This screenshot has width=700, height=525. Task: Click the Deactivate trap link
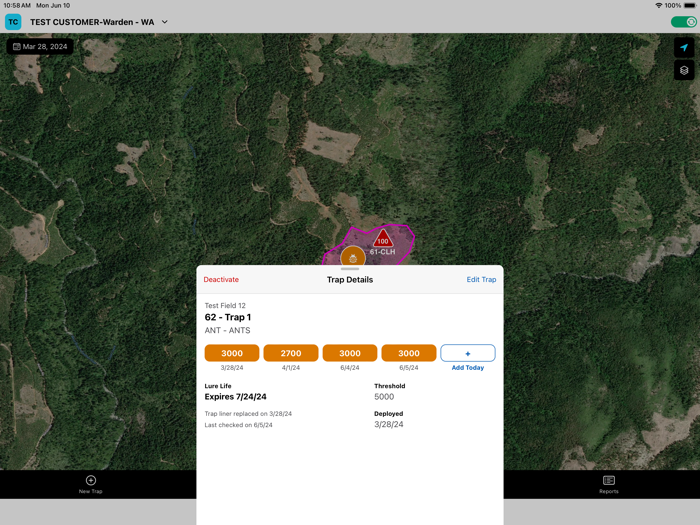pos(221,279)
